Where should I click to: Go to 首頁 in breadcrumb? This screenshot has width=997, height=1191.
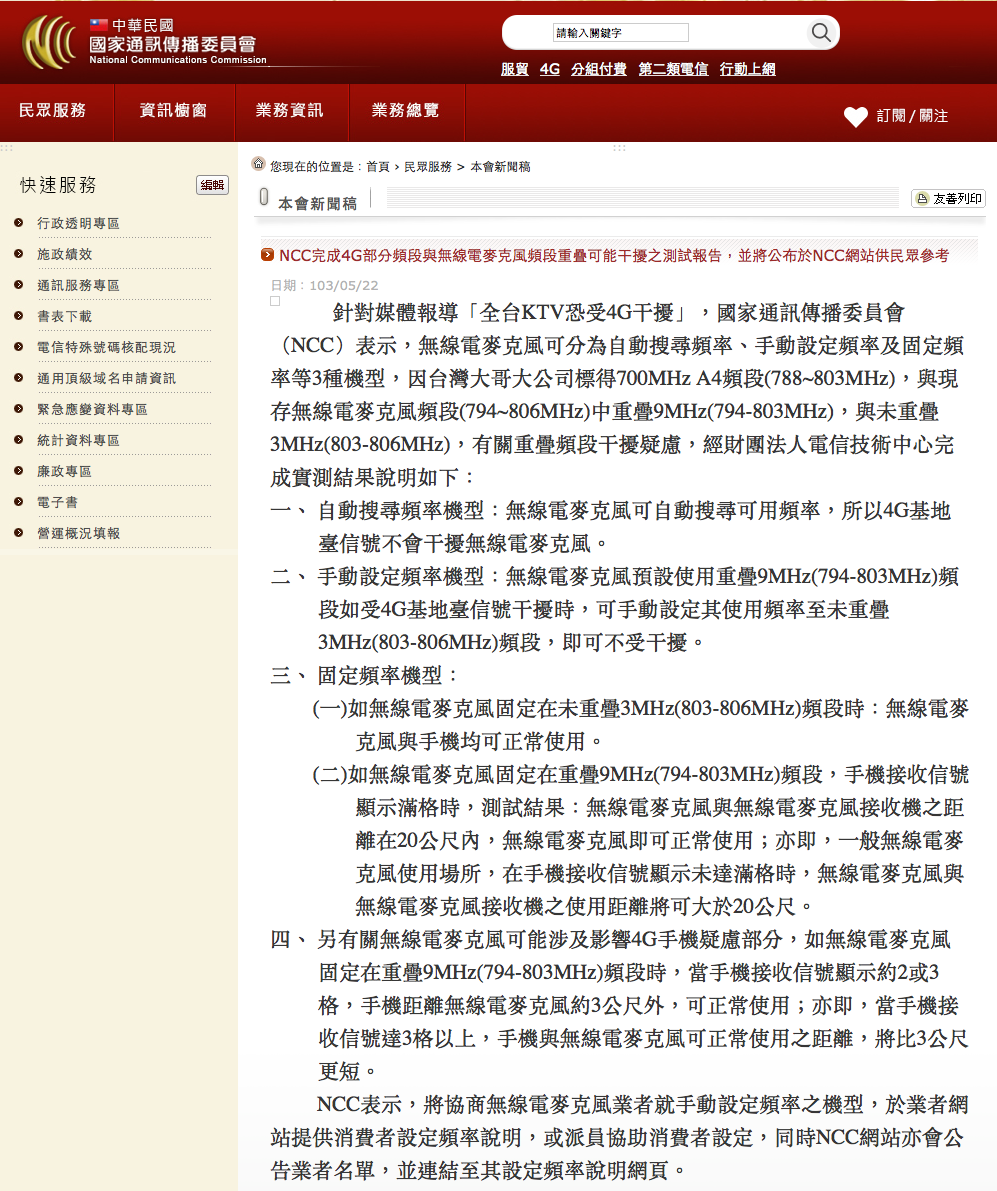pyautogui.click(x=377, y=167)
